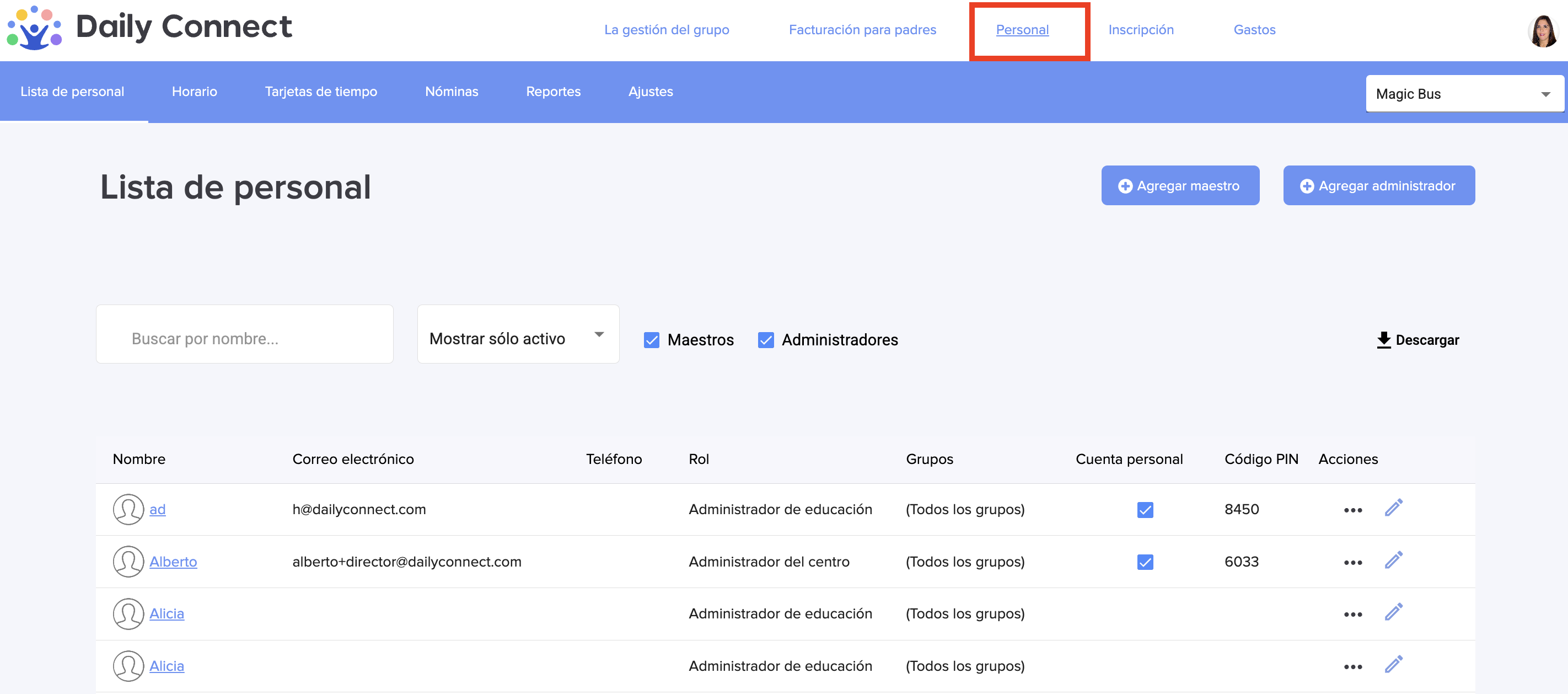Click the Agregar administrador button

coord(1378,186)
